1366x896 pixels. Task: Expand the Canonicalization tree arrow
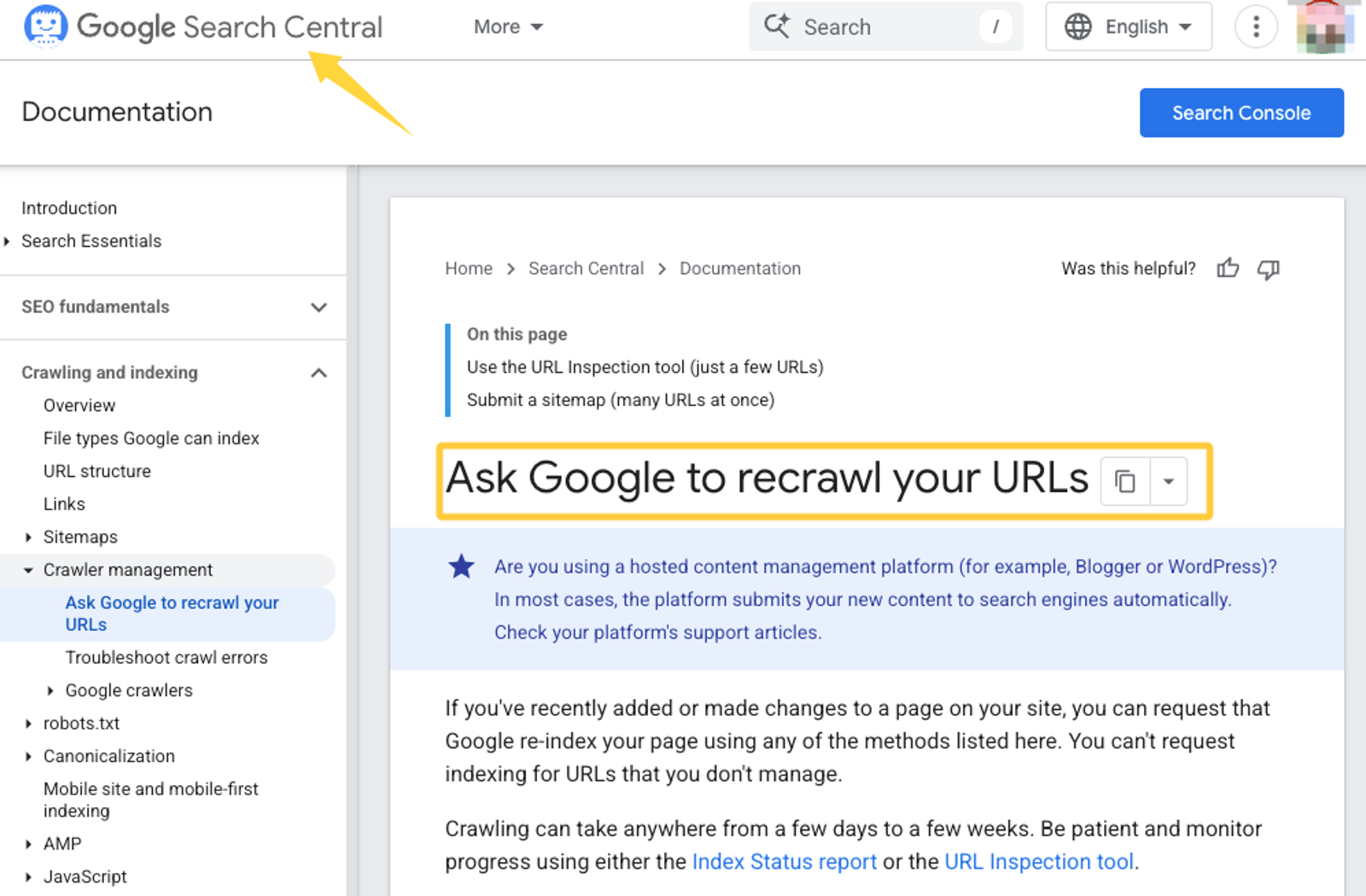tap(28, 757)
